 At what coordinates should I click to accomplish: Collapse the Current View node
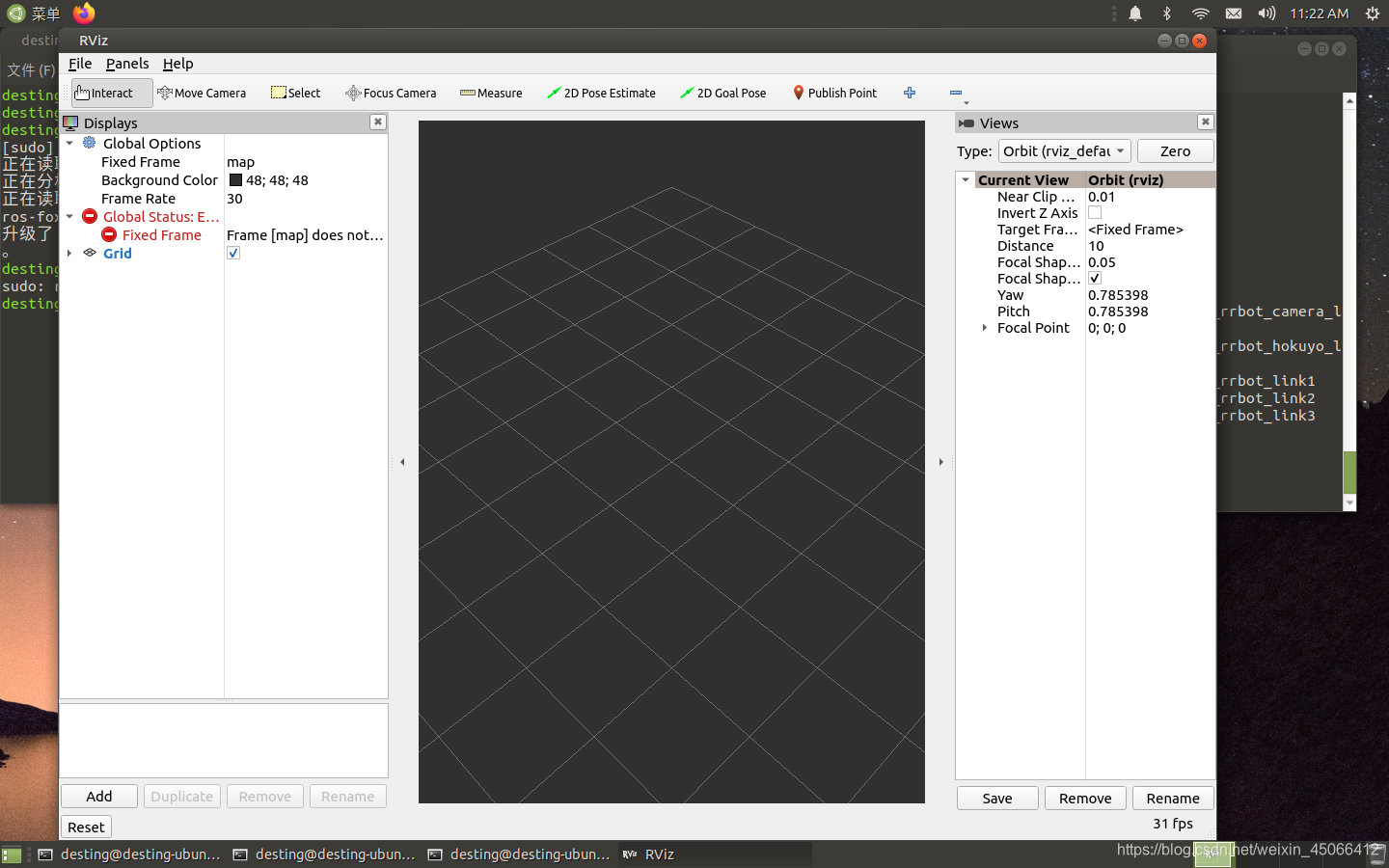click(x=966, y=179)
